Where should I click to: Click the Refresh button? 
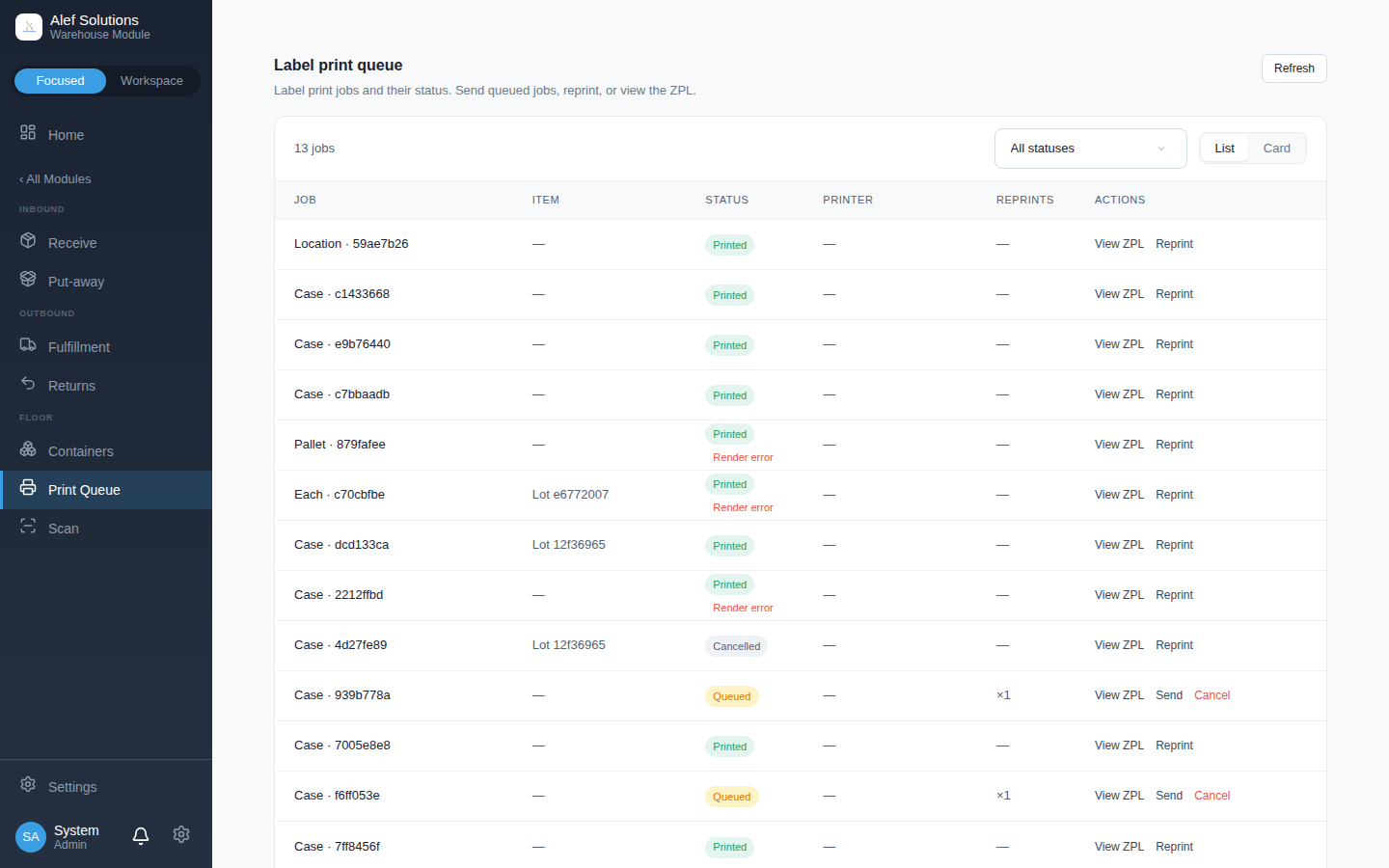[x=1294, y=68]
